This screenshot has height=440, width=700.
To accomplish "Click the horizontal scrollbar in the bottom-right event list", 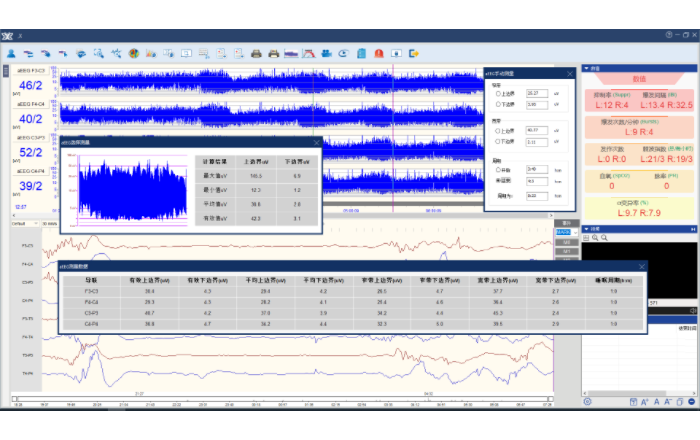I will click(x=639, y=394).
